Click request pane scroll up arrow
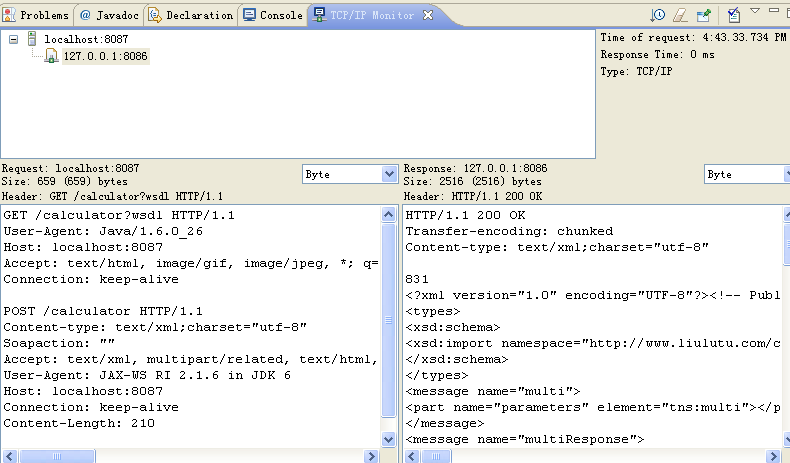The image size is (790, 463). (388, 215)
